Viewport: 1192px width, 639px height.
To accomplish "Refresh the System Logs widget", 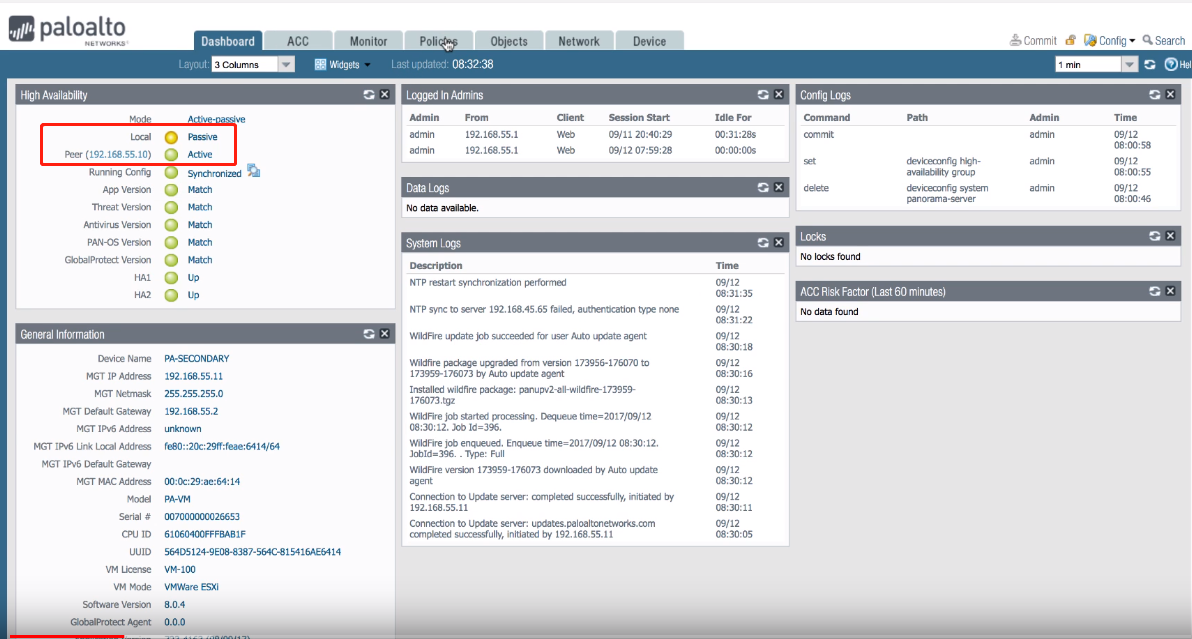I will pyautogui.click(x=764, y=243).
